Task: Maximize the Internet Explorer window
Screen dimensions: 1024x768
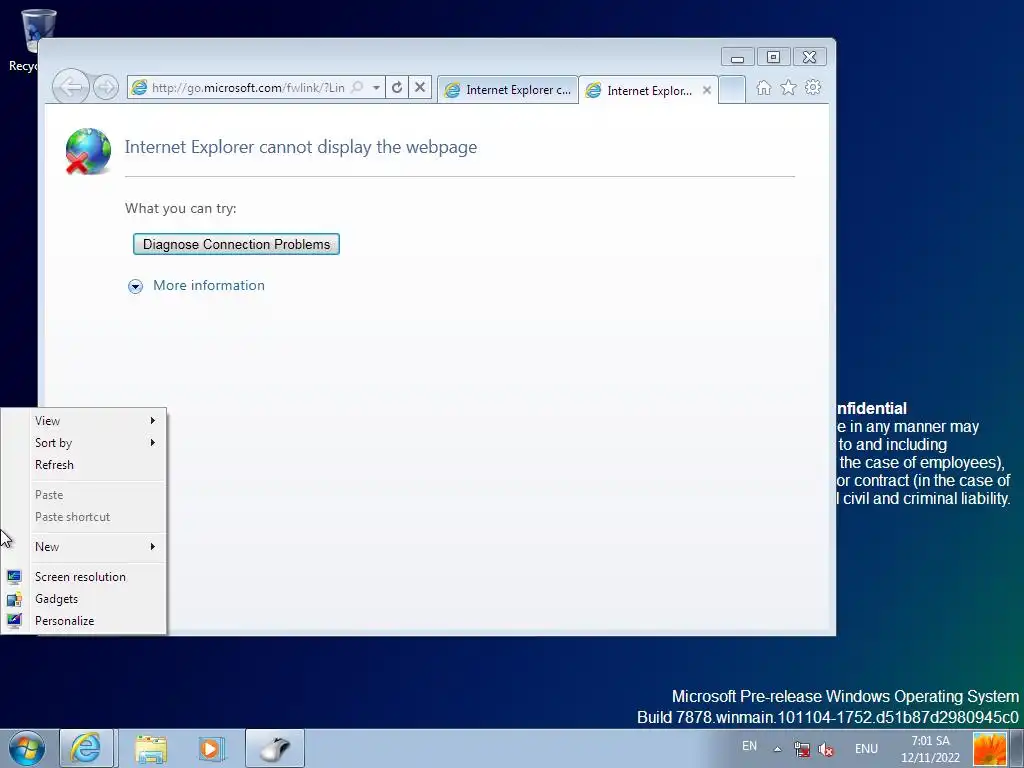Action: tap(773, 57)
